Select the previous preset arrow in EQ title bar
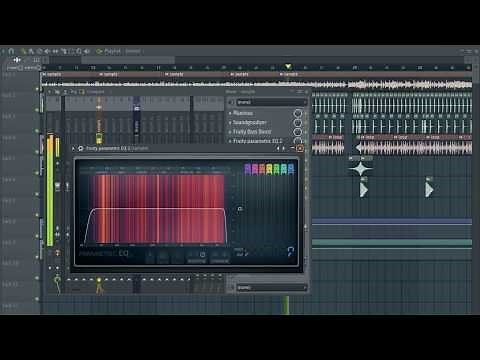This screenshot has width=480, height=360. [278, 148]
